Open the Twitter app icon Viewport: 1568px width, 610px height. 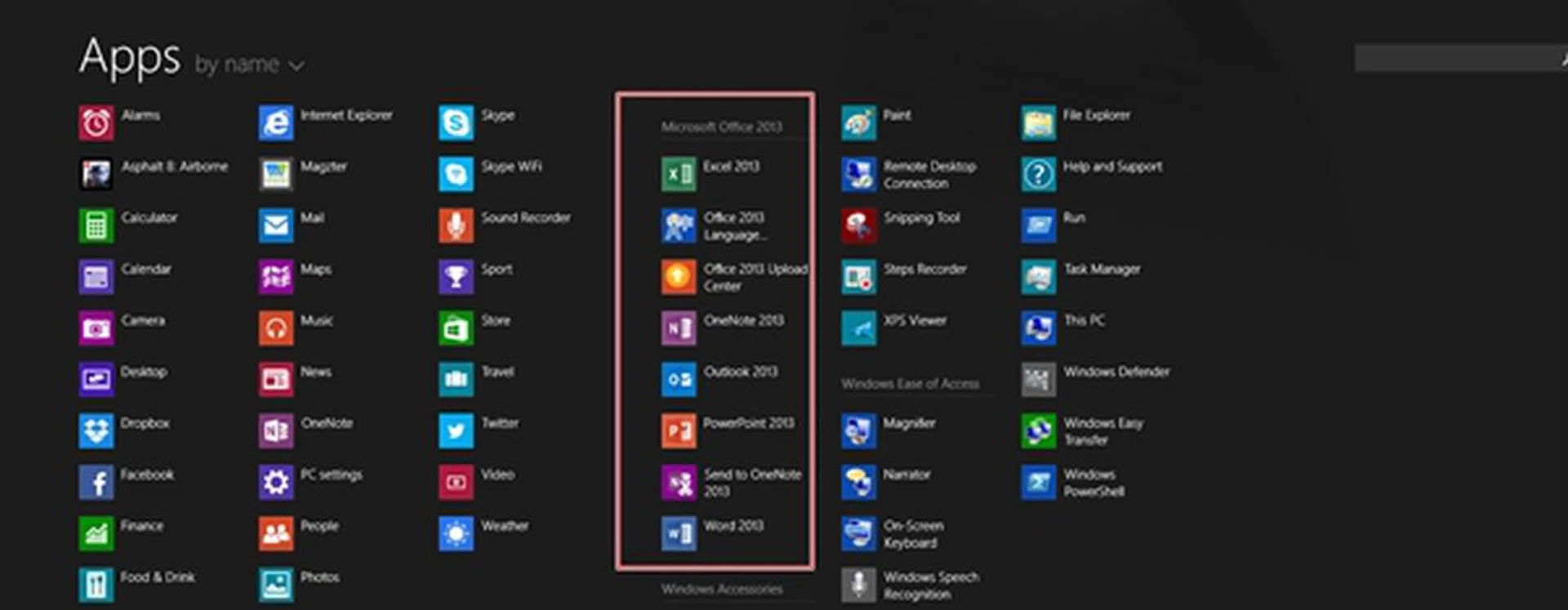pos(456,431)
